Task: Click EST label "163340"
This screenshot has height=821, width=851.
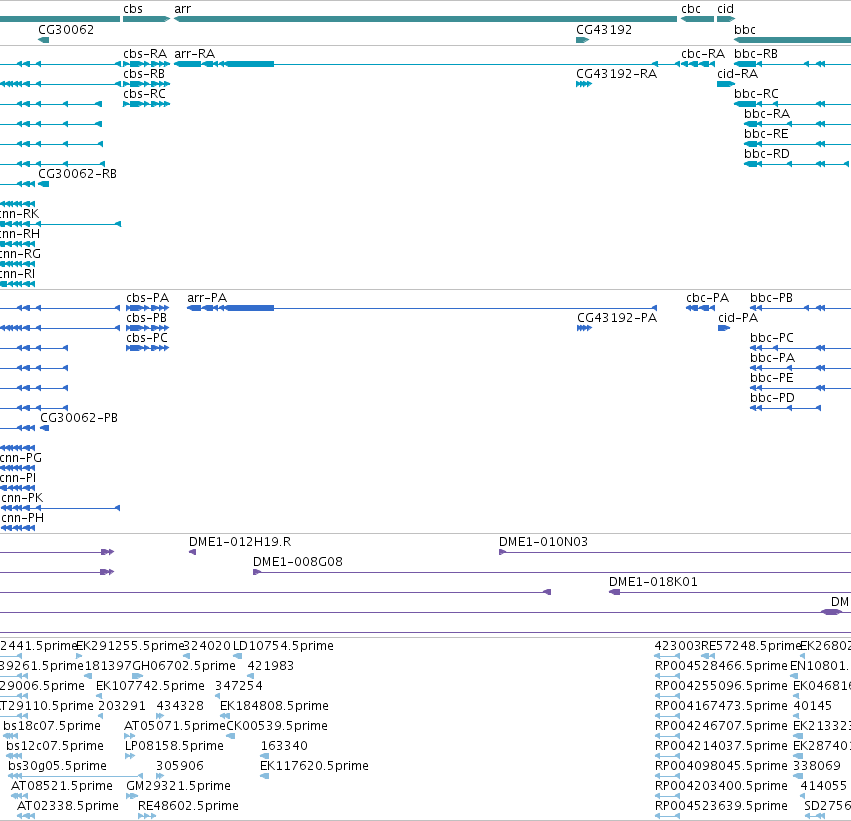Action: (x=284, y=747)
